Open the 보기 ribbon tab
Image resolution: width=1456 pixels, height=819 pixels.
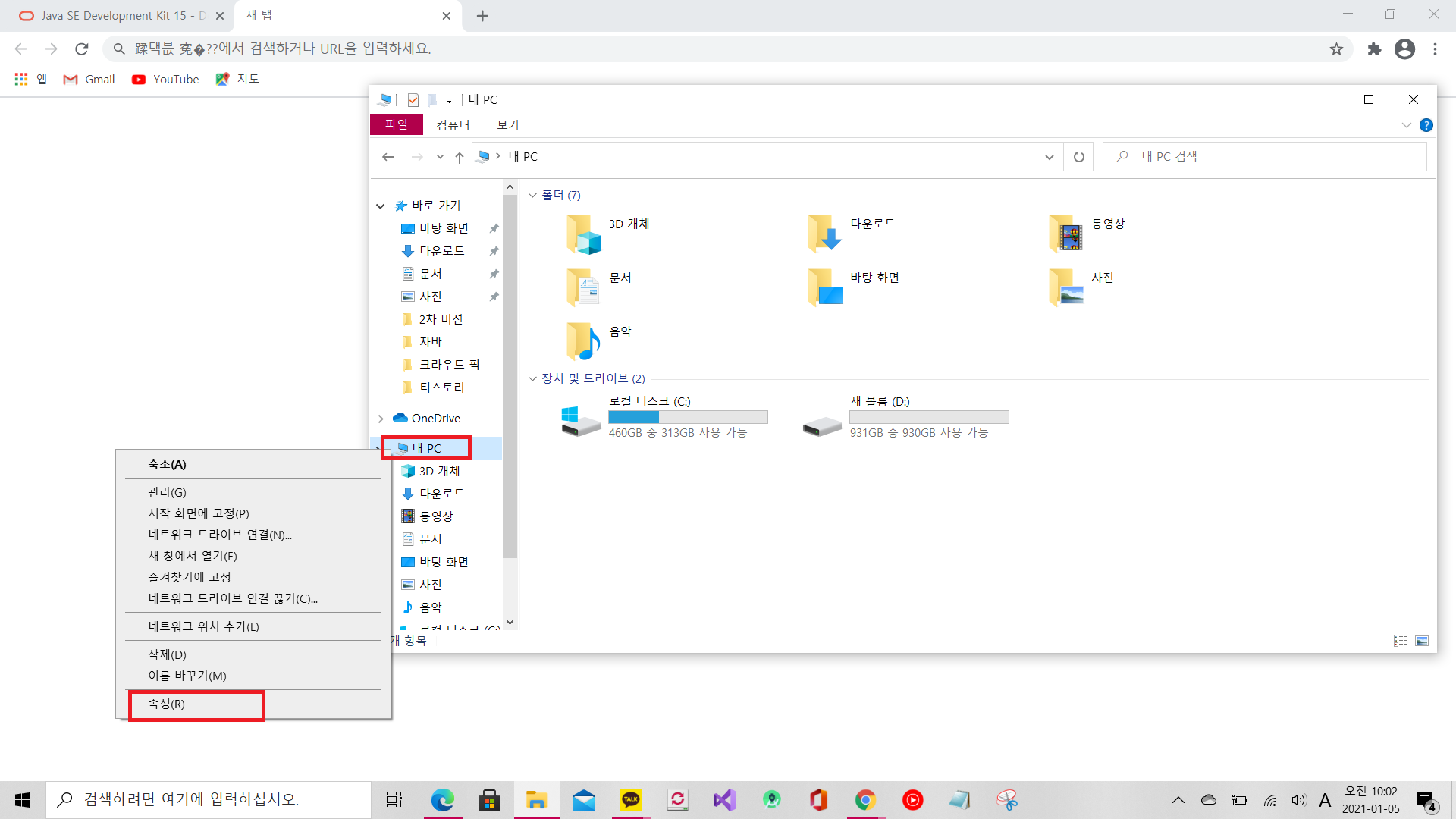click(507, 125)
